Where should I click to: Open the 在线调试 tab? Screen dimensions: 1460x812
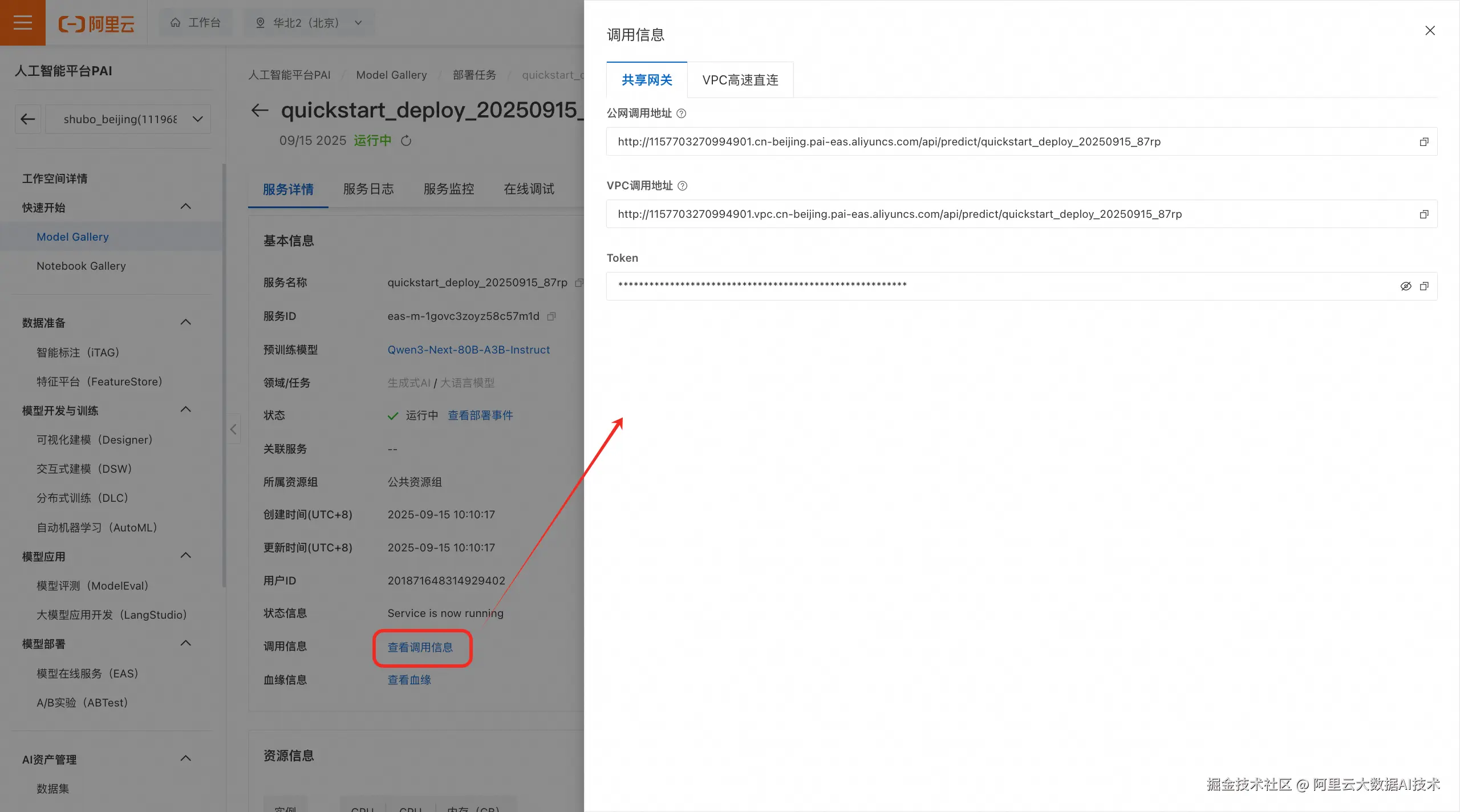(x=529, y=189)
